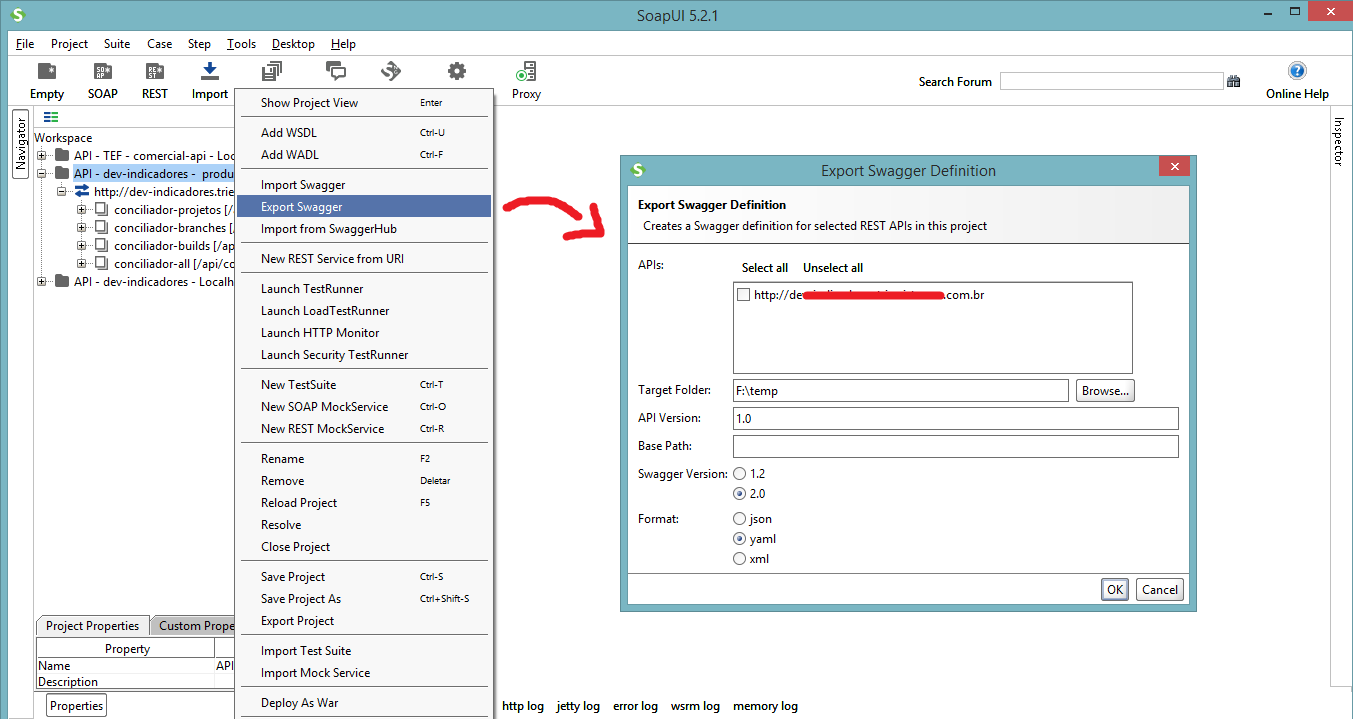Click the Properties button at bottom left
Screen dimensions: 1353x719
77,705
